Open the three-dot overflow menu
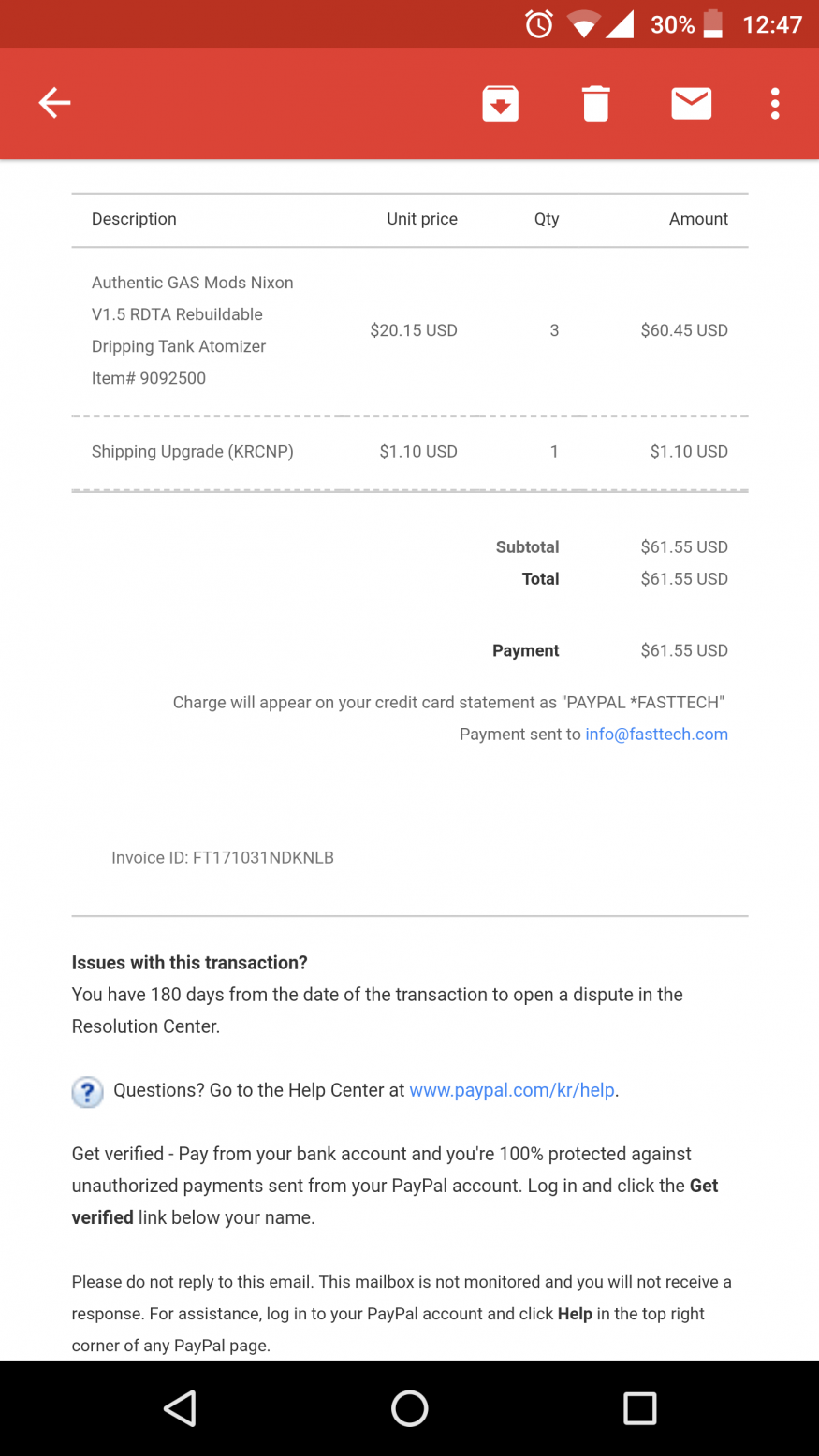This screenshot has width=819, height=1456. (x=775, y=103)
